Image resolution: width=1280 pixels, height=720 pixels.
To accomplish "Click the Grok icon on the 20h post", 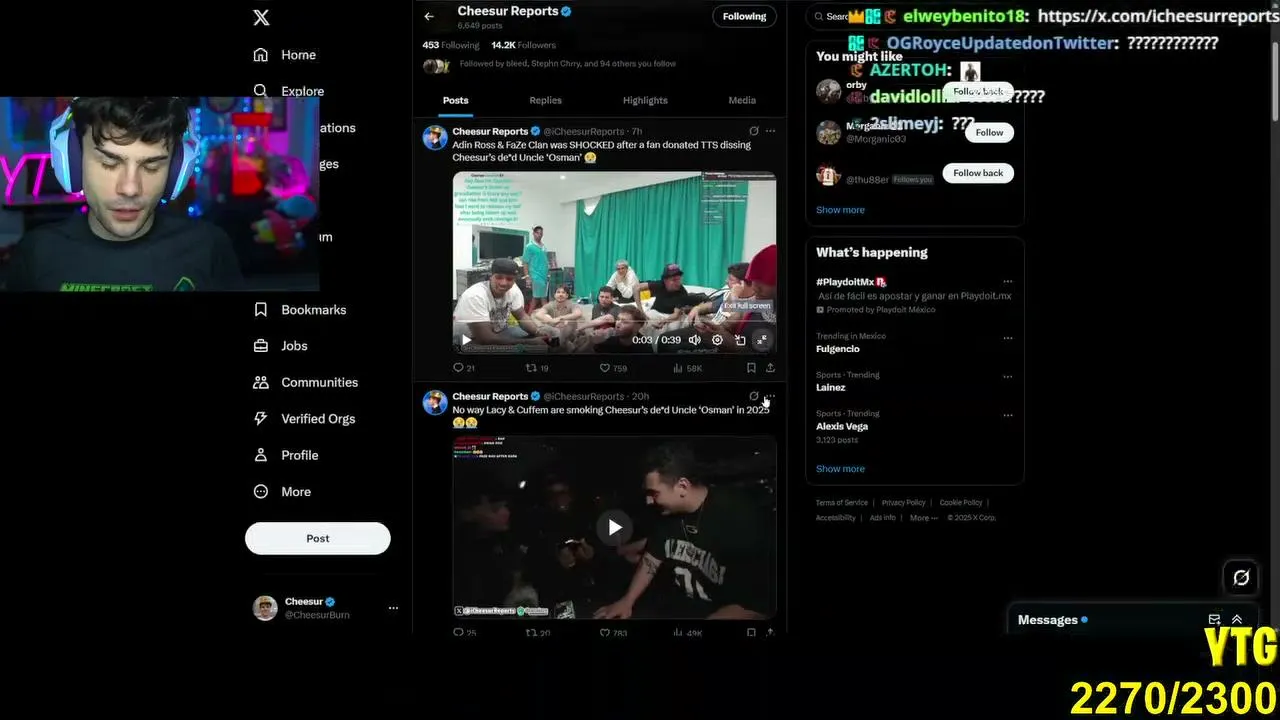I will (x=754, y=396).
